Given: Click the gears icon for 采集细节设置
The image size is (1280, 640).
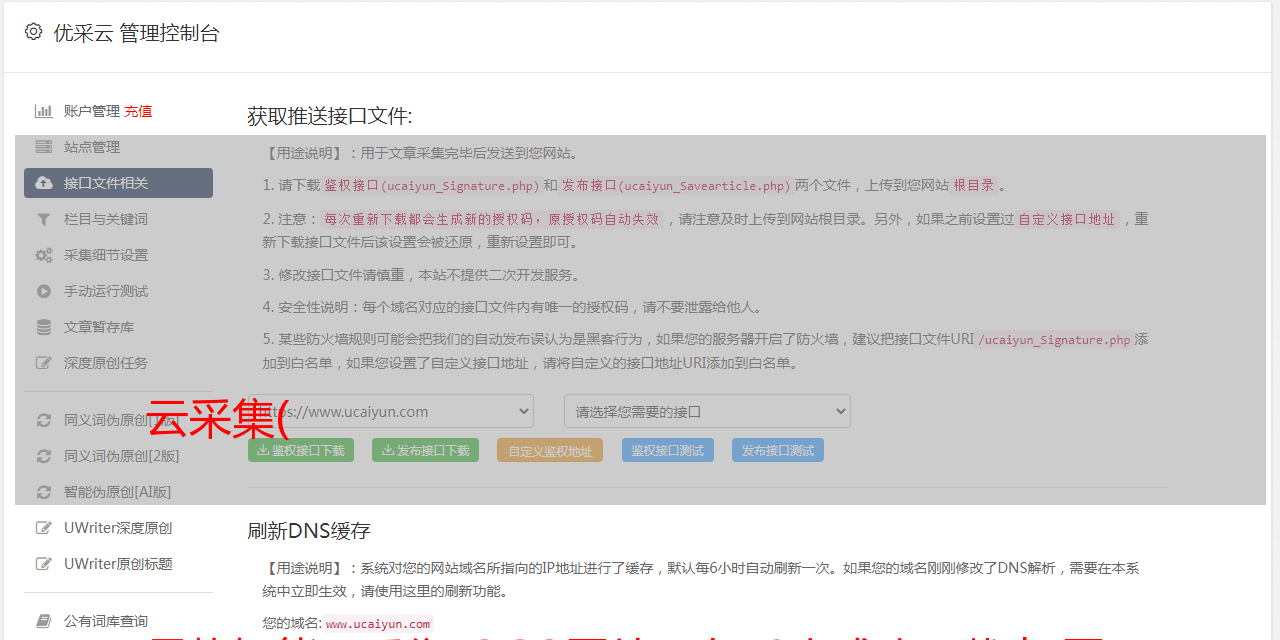Looking at the screenshot, I should 43,255.
